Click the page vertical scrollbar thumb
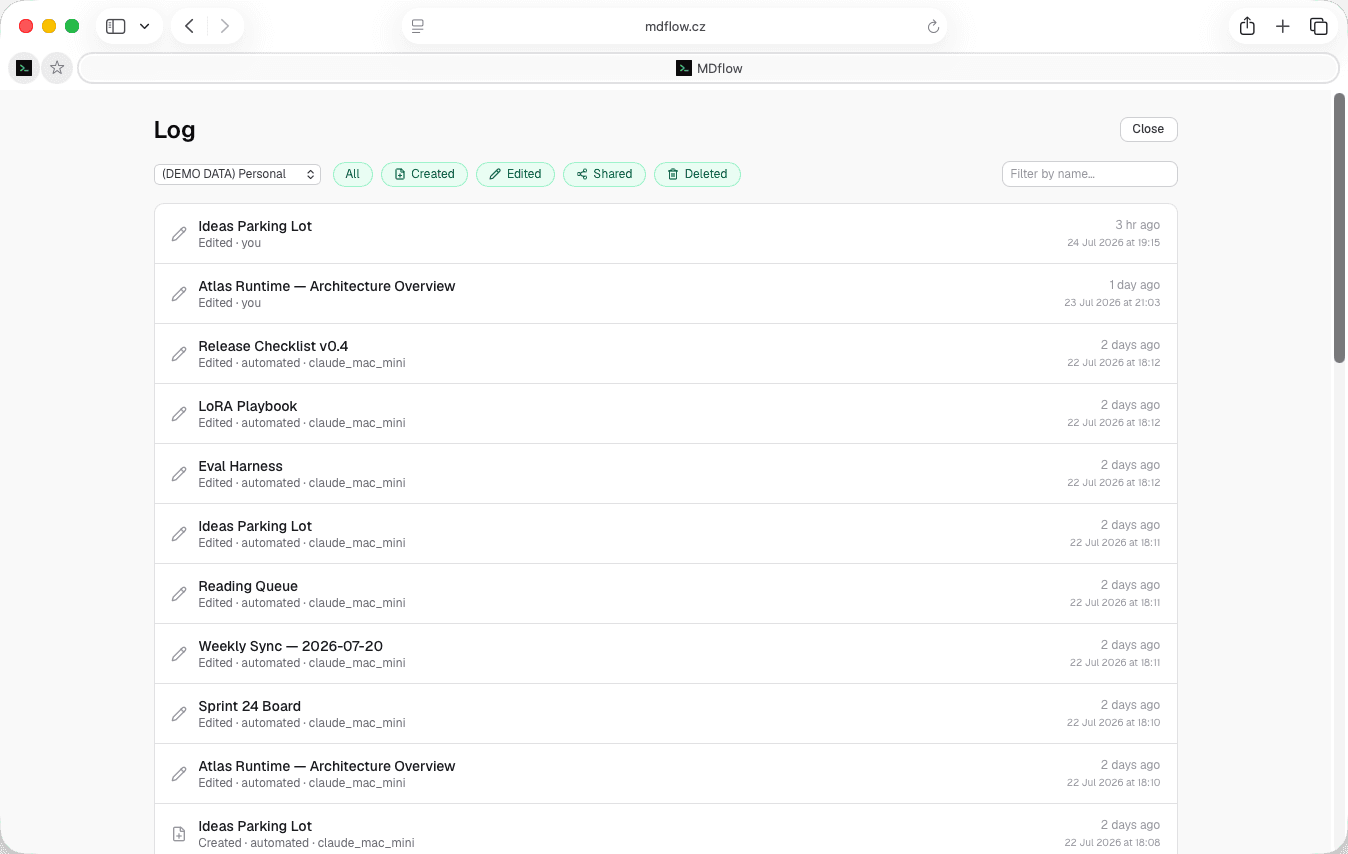 (1340, 228)
